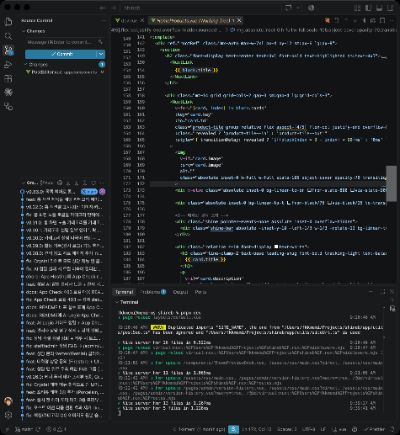The width and height of the screenshot is (400, 435).
Task: Maximize the bottom panel size icon
Action: point(382,292)
